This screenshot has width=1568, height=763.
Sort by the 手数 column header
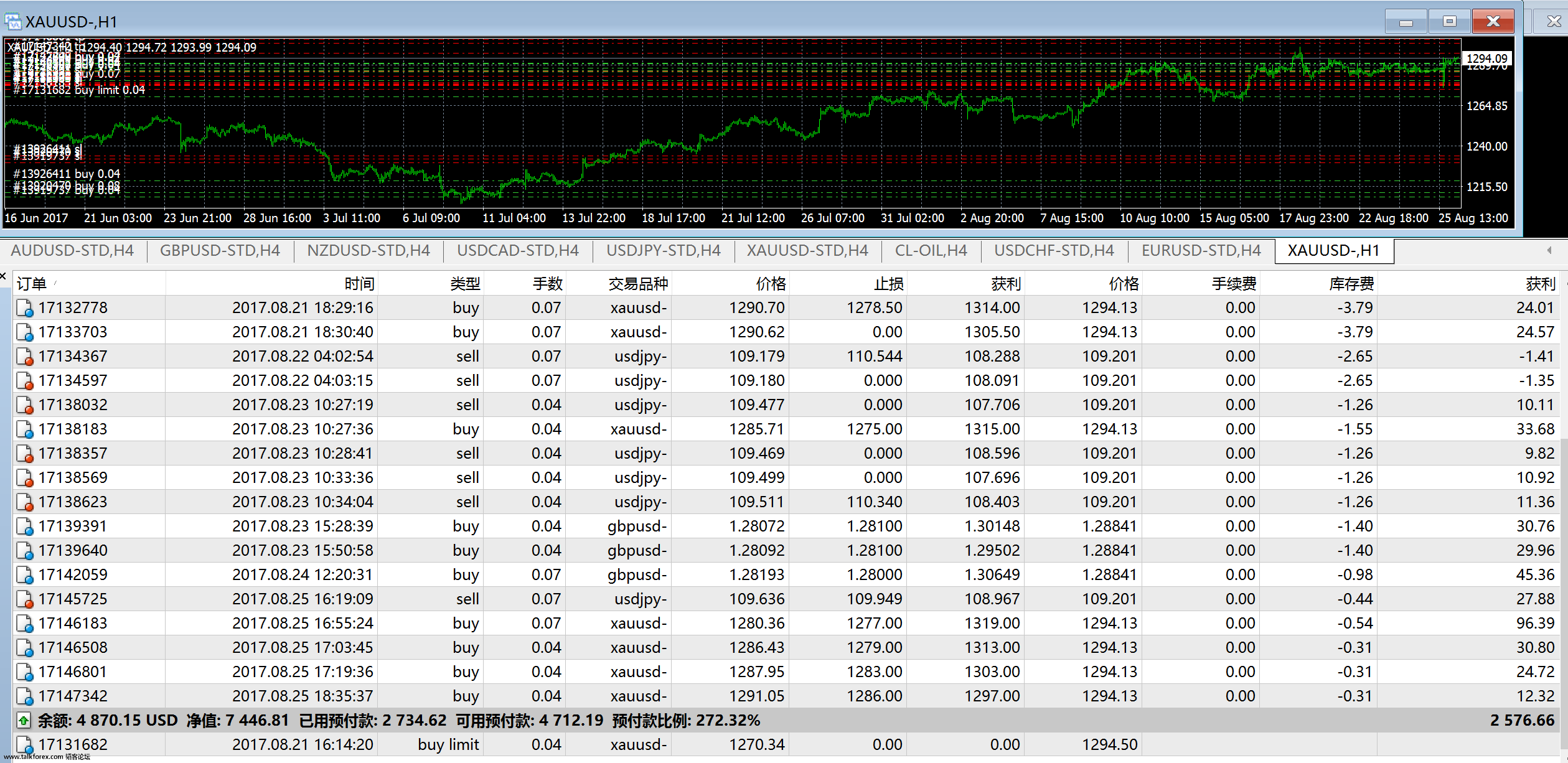tap(524, 284)
